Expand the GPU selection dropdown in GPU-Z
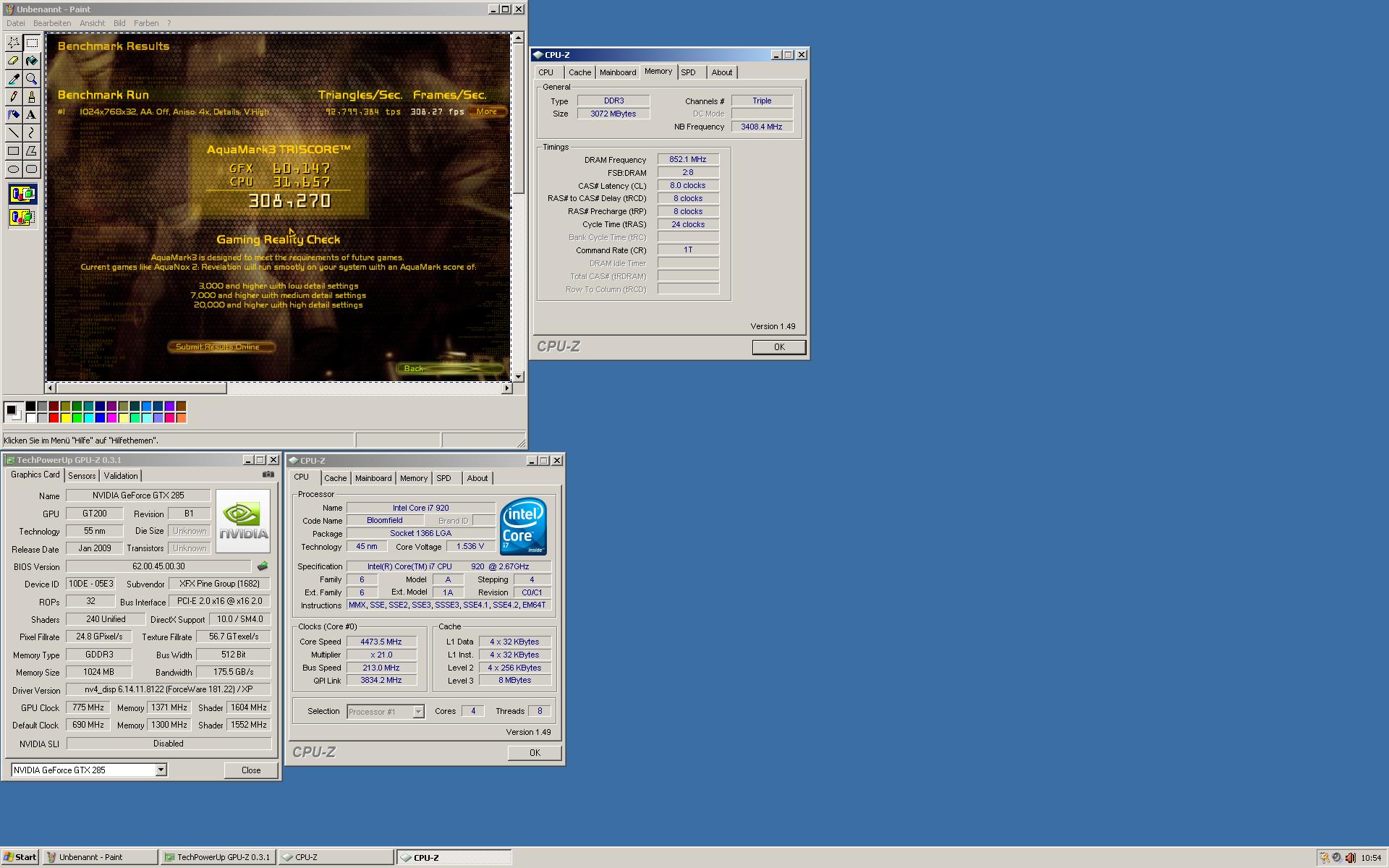This screenshot has height=868, width=1389. click(x=161, y=770)
